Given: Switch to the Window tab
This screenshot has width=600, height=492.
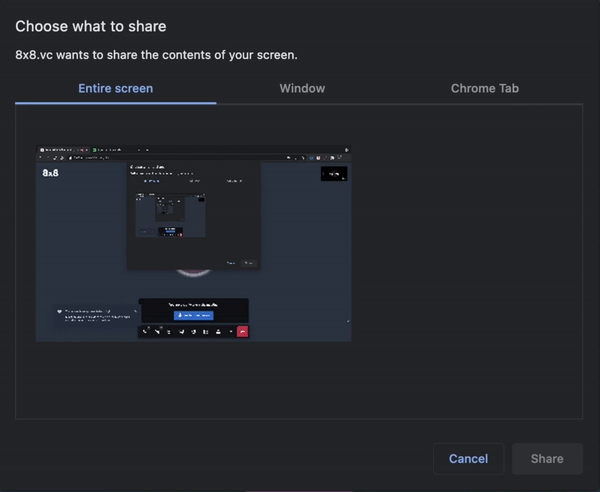Looking at the screenshot, I should pos(301,88).
